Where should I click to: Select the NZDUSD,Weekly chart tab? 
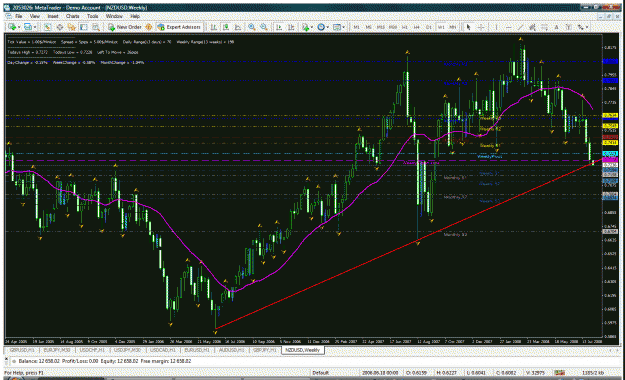coord(303,350)
